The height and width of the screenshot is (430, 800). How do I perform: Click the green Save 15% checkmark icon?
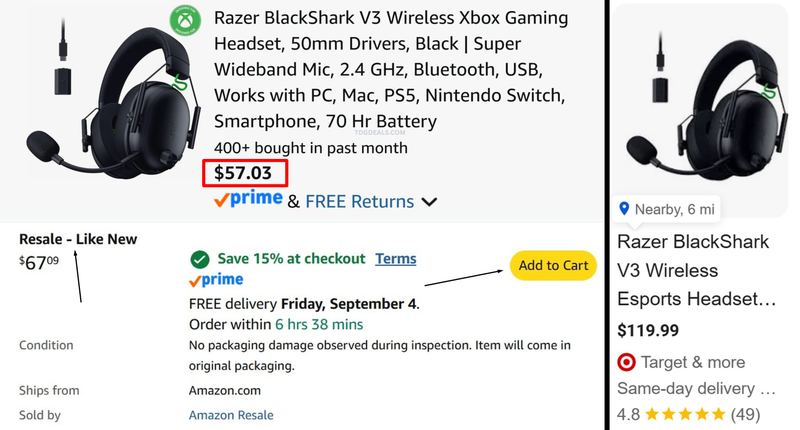(199, 260)
